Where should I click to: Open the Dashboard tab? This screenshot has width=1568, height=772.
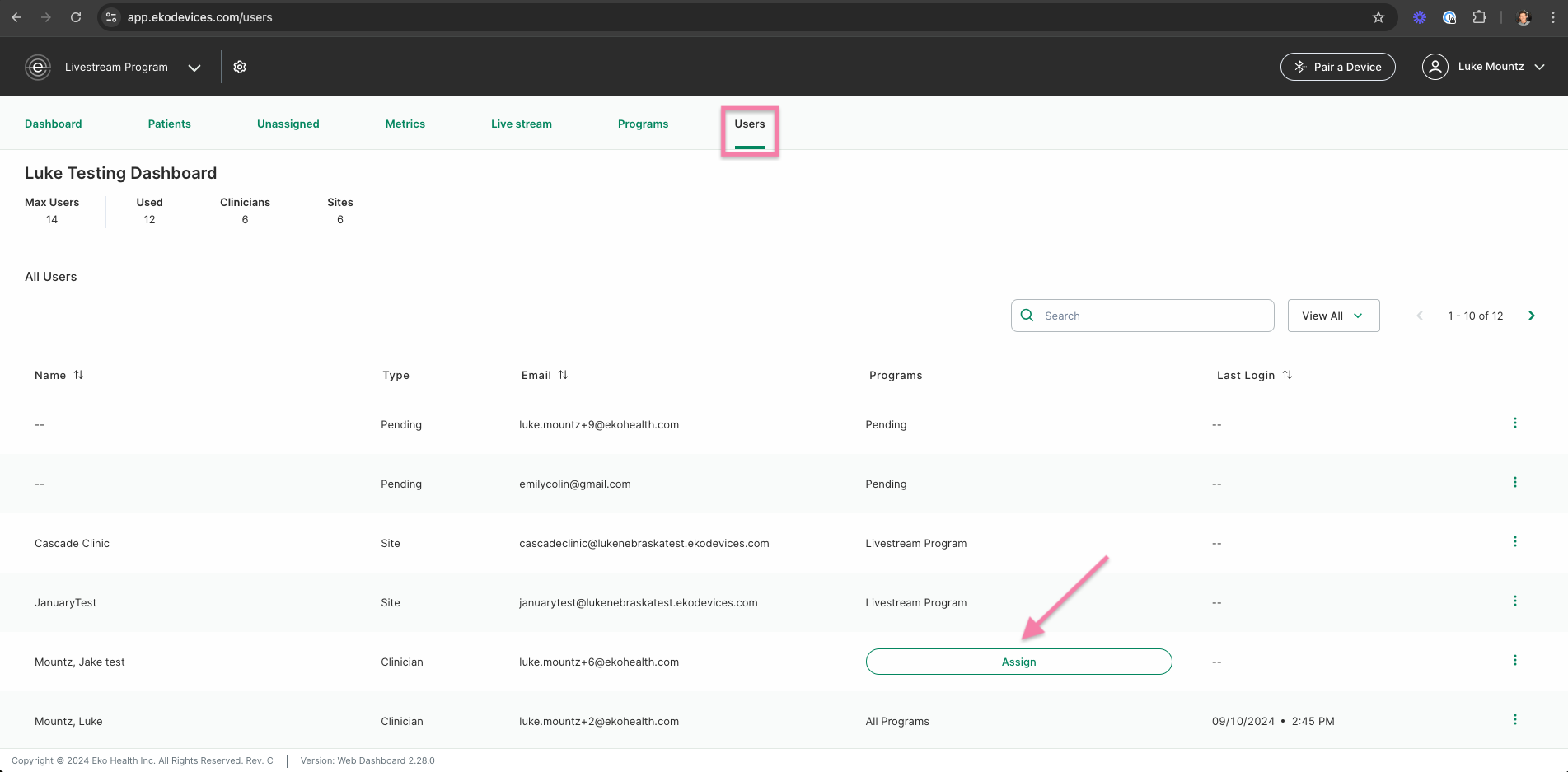coord(54,124)
